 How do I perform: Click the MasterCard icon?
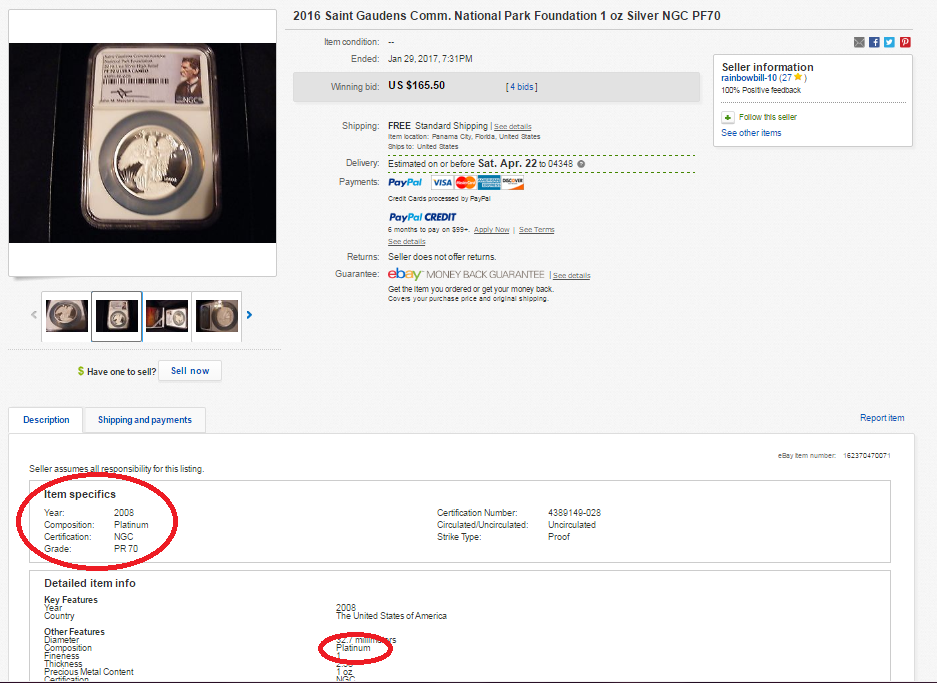pos(466,182)
